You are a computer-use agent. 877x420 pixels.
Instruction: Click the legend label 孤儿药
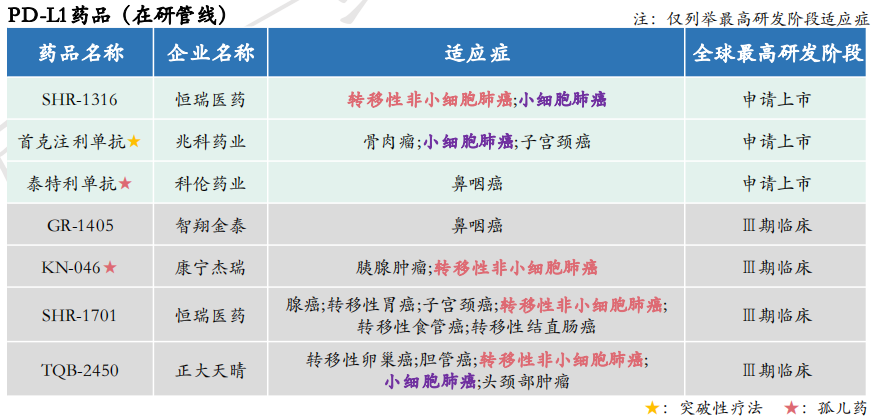[x=843, y=408]
